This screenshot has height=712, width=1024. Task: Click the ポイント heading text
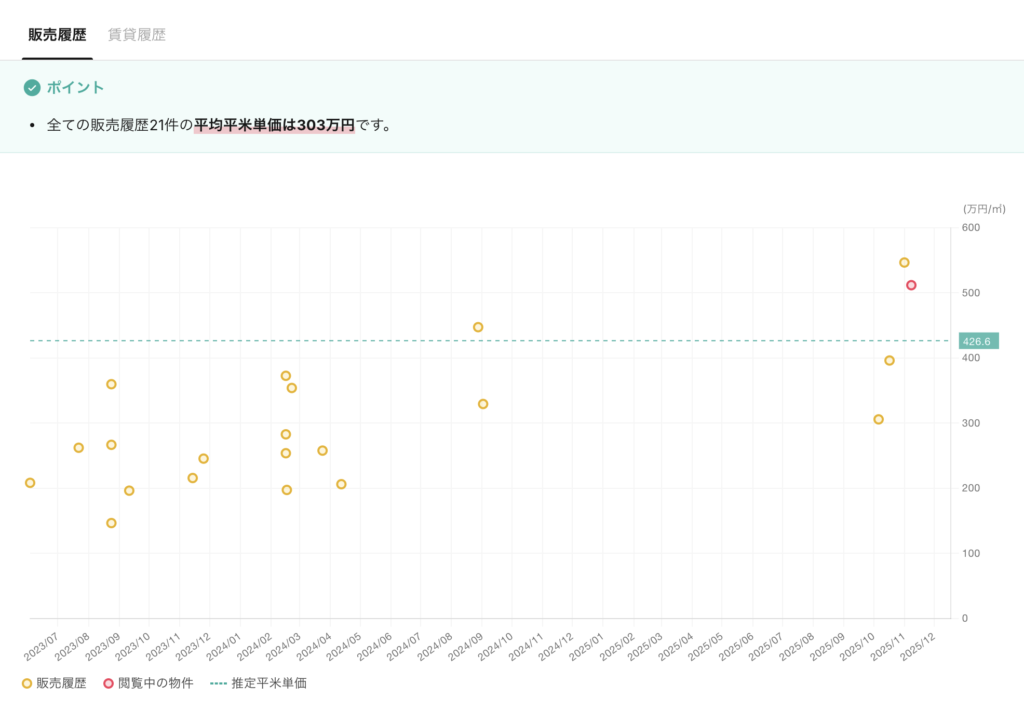tap(75, 88)
